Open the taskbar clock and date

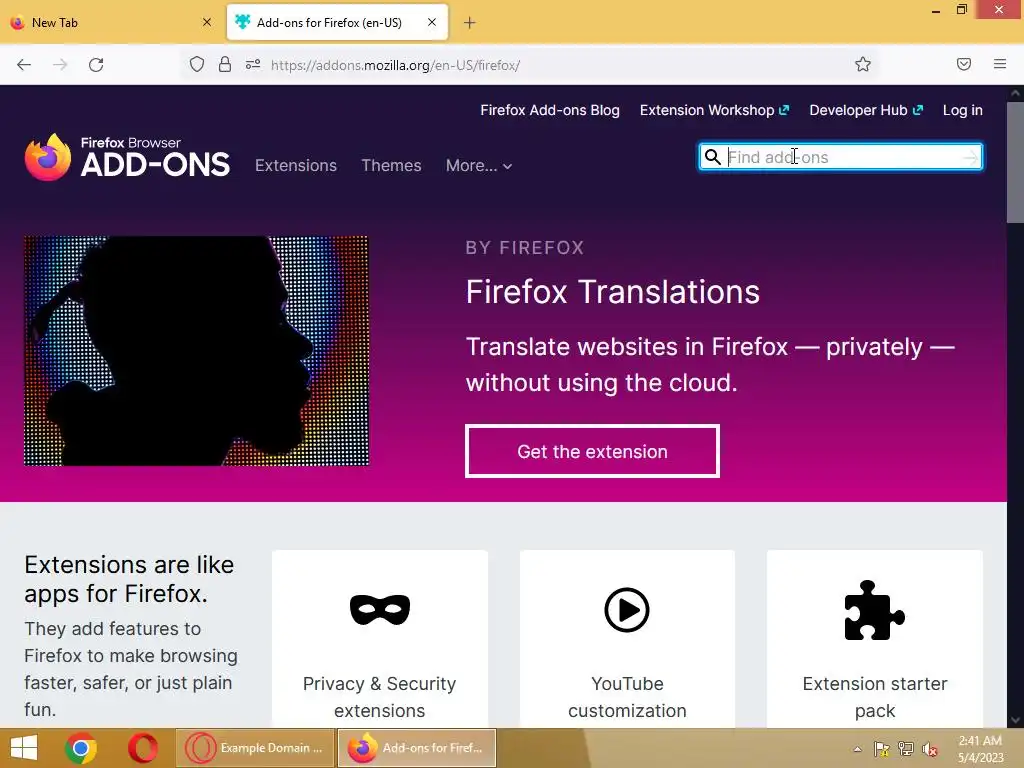(980, 749)
